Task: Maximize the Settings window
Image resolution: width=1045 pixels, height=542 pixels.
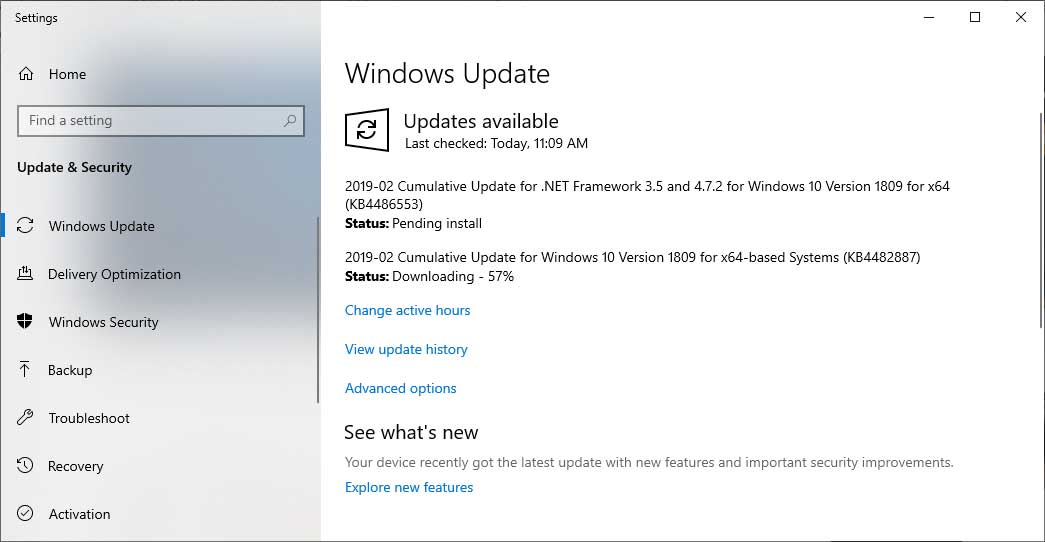Action: [x=975, y=17]
